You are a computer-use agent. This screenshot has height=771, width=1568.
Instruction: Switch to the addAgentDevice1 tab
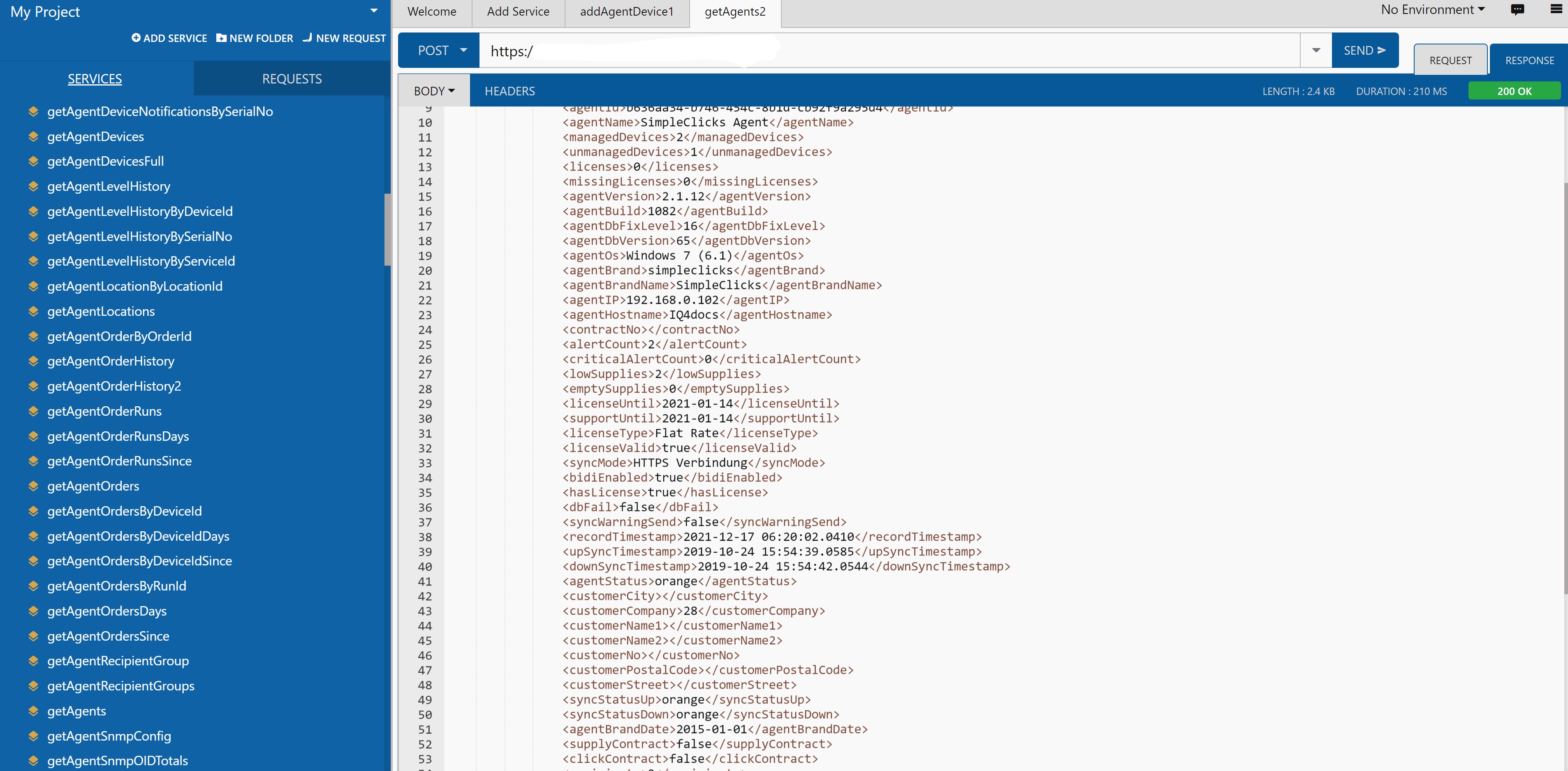point(626,12)
